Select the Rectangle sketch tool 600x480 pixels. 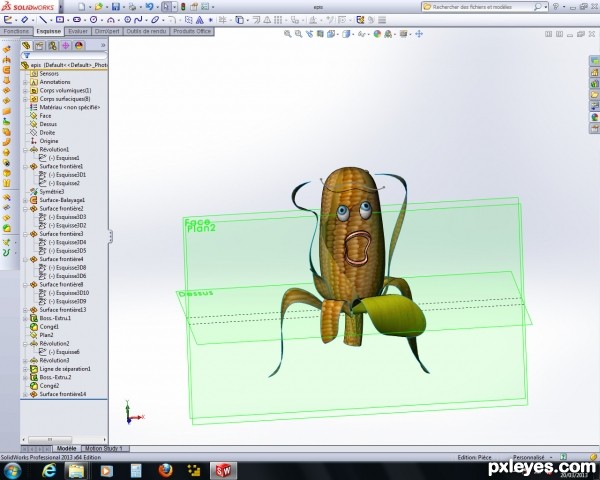click(x=60, y=20)
